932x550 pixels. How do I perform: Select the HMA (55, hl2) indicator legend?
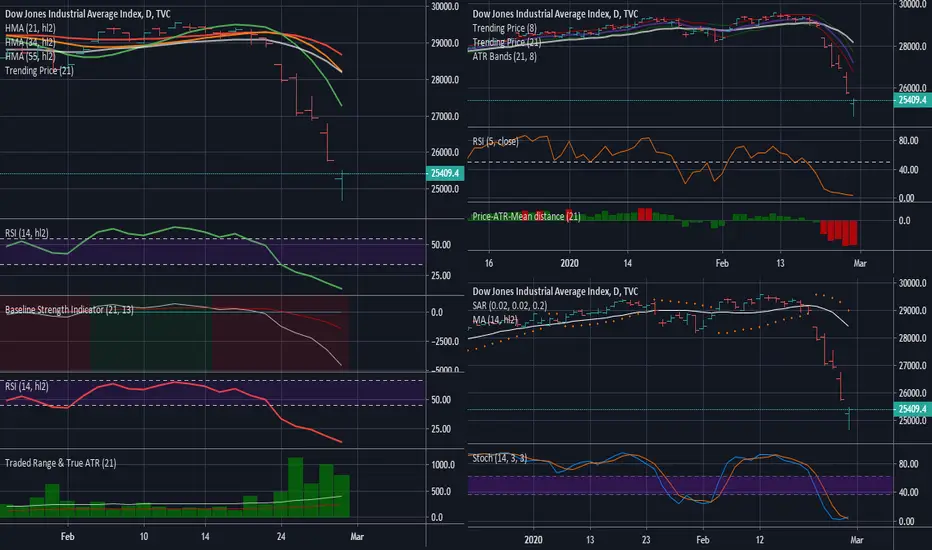tap(30, 56)
